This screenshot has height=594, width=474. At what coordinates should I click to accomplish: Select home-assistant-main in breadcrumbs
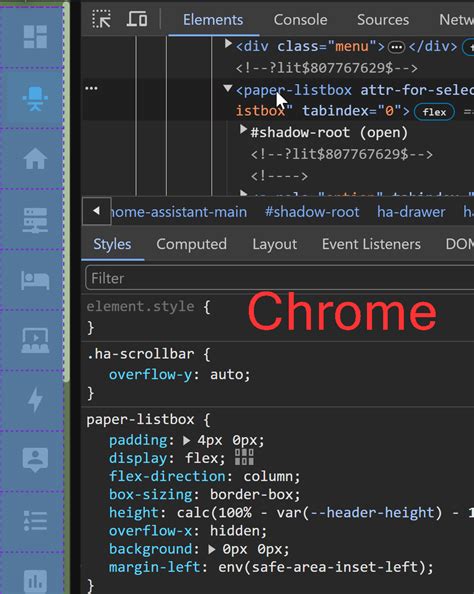pyautogui.click(x=179, y=212)
